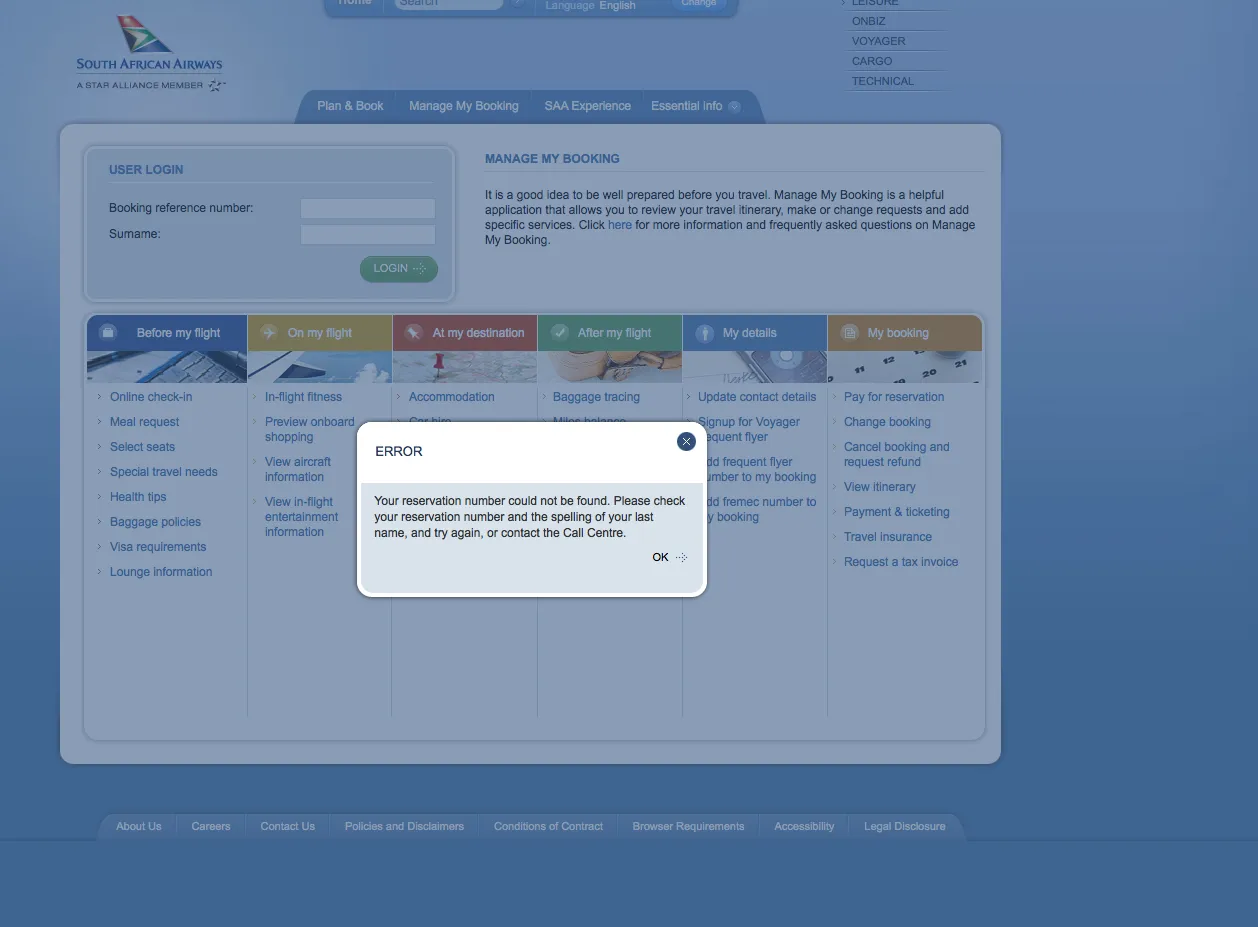Viewport: 1258px width, 927px height.
Task: Open the Pay for reservation link
Action: tap(894, 397)
